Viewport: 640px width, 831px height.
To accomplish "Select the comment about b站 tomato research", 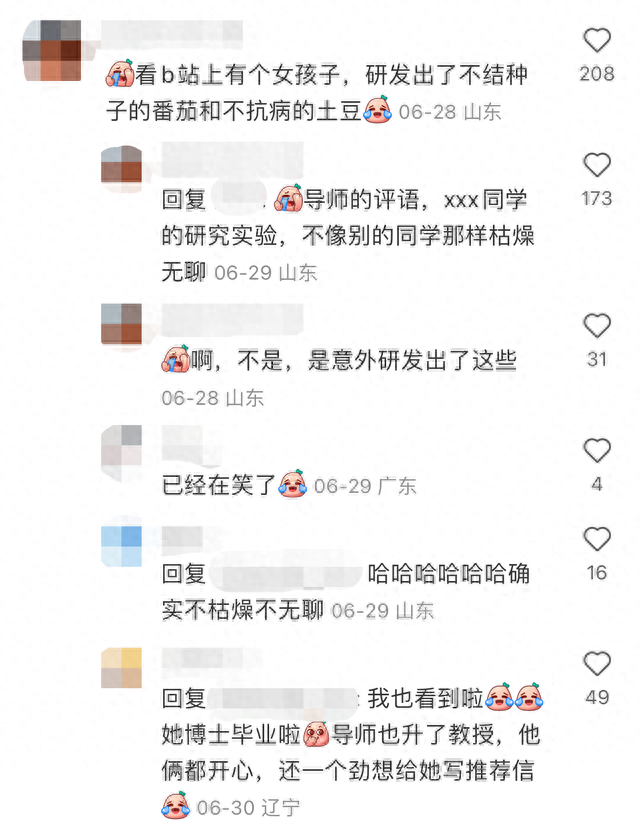I will pyautogui.click(x=317, y=93).
